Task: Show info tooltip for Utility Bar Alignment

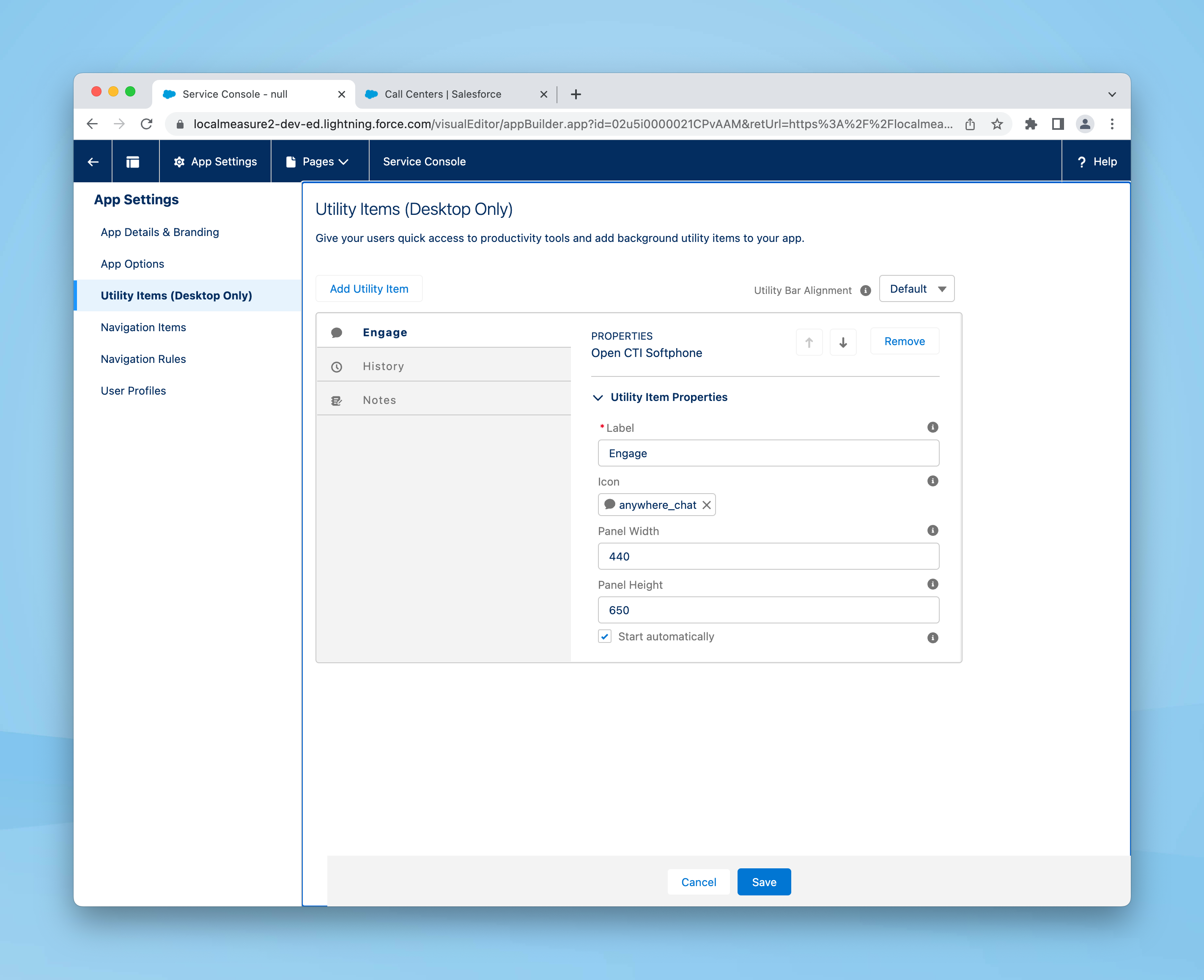Action: click(865, 291)
